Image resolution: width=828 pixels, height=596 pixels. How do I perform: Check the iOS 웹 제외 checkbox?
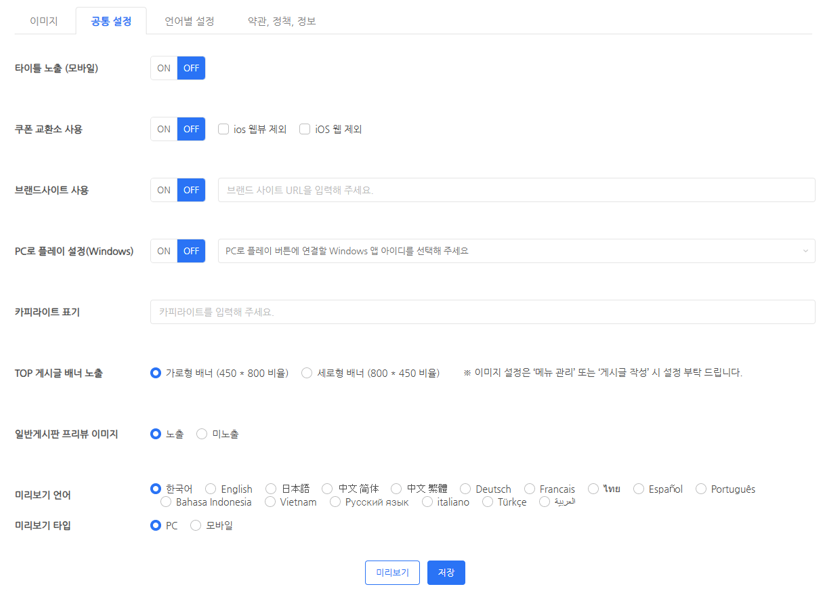[x=305, y=129]
